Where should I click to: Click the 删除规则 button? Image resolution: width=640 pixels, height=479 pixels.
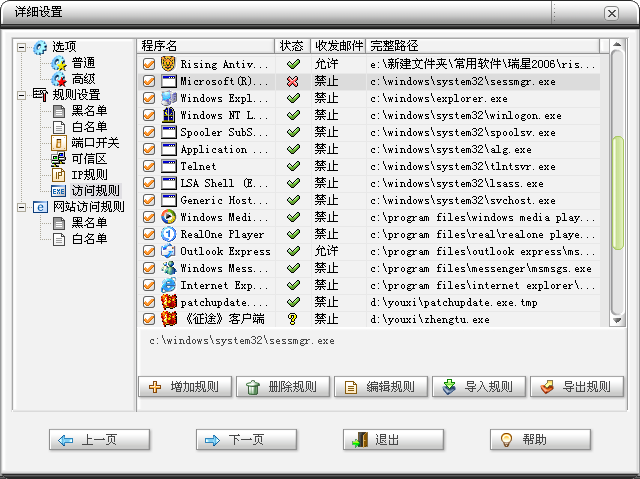(x=283, y=387)
